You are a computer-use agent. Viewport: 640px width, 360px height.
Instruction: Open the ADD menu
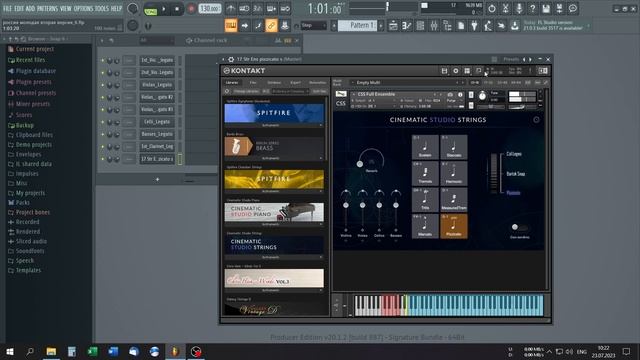pos(30,8)
